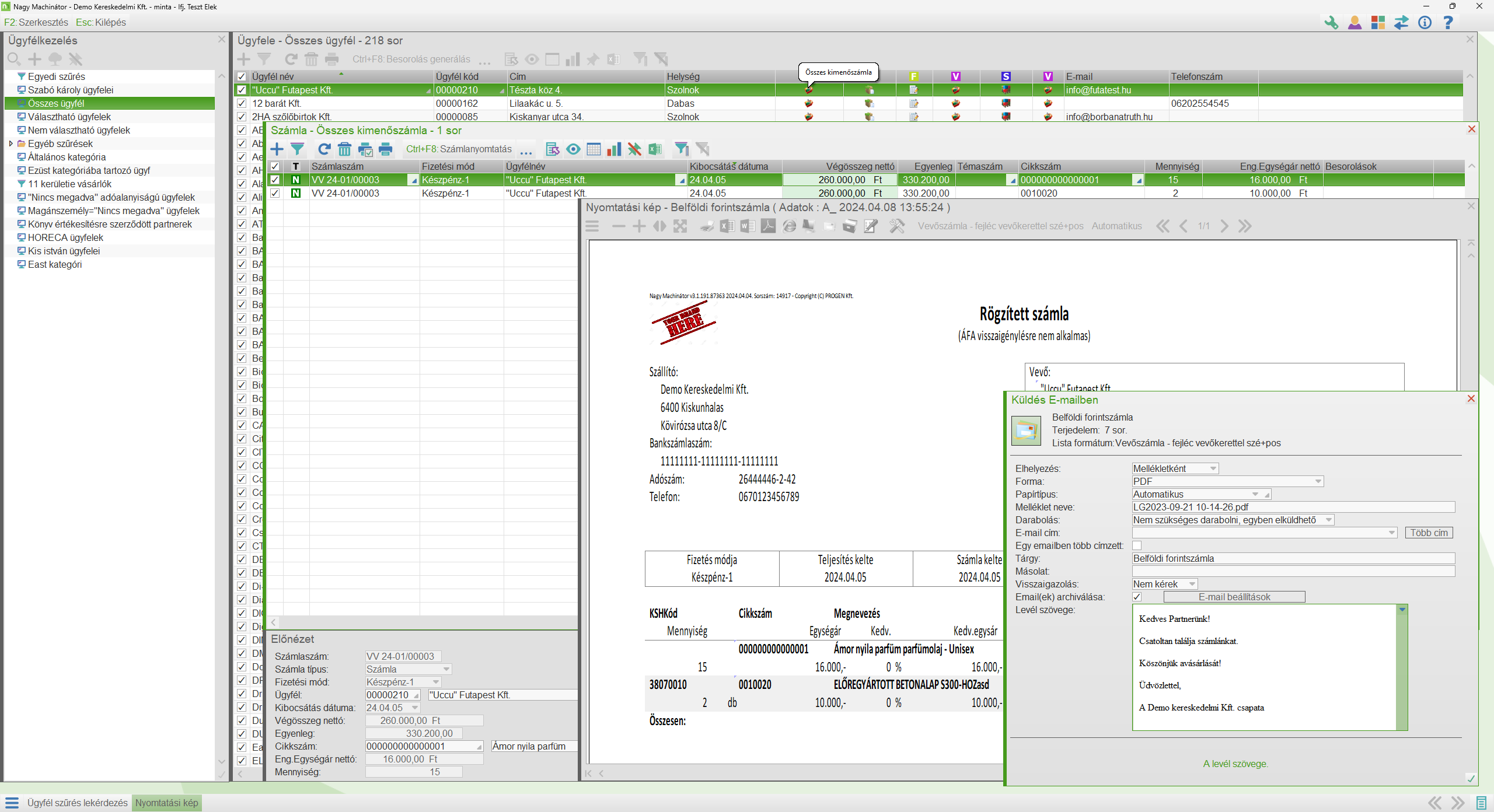The height and width of the screenshot is (812, 1494).
Task: Open the bar chart icon in Számla toolbar
Action: coord(614,149)
